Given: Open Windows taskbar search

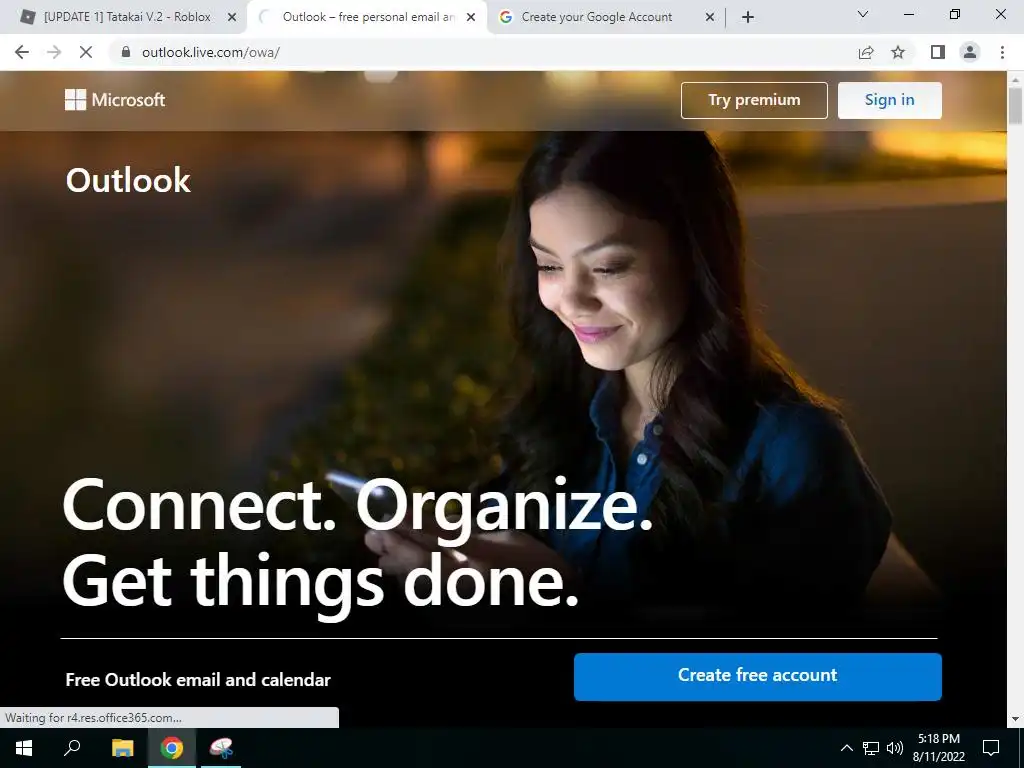Looking at the screenshot, I should pos(72,748).
